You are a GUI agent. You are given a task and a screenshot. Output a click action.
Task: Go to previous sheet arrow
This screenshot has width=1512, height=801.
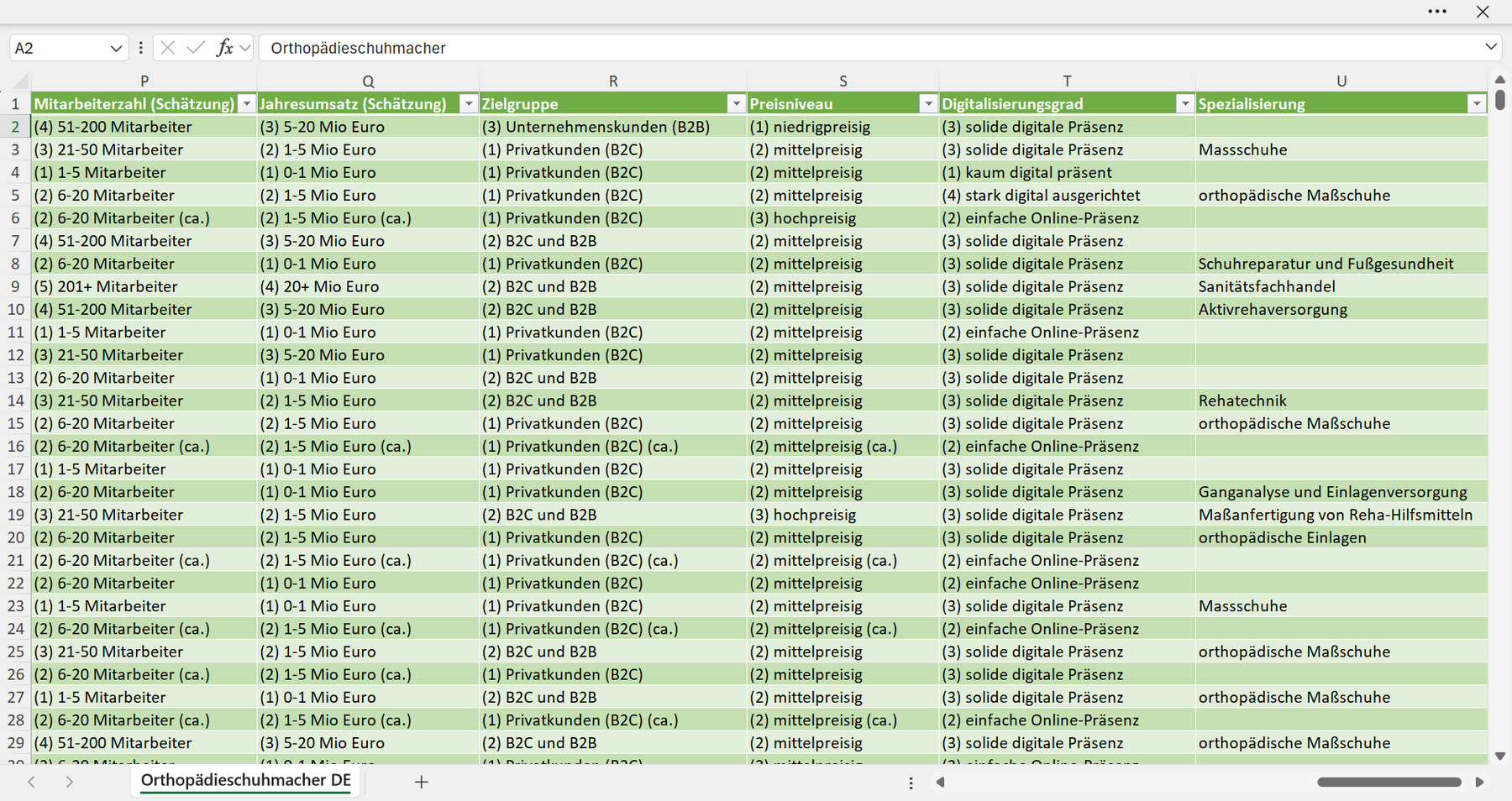(32, 782)
